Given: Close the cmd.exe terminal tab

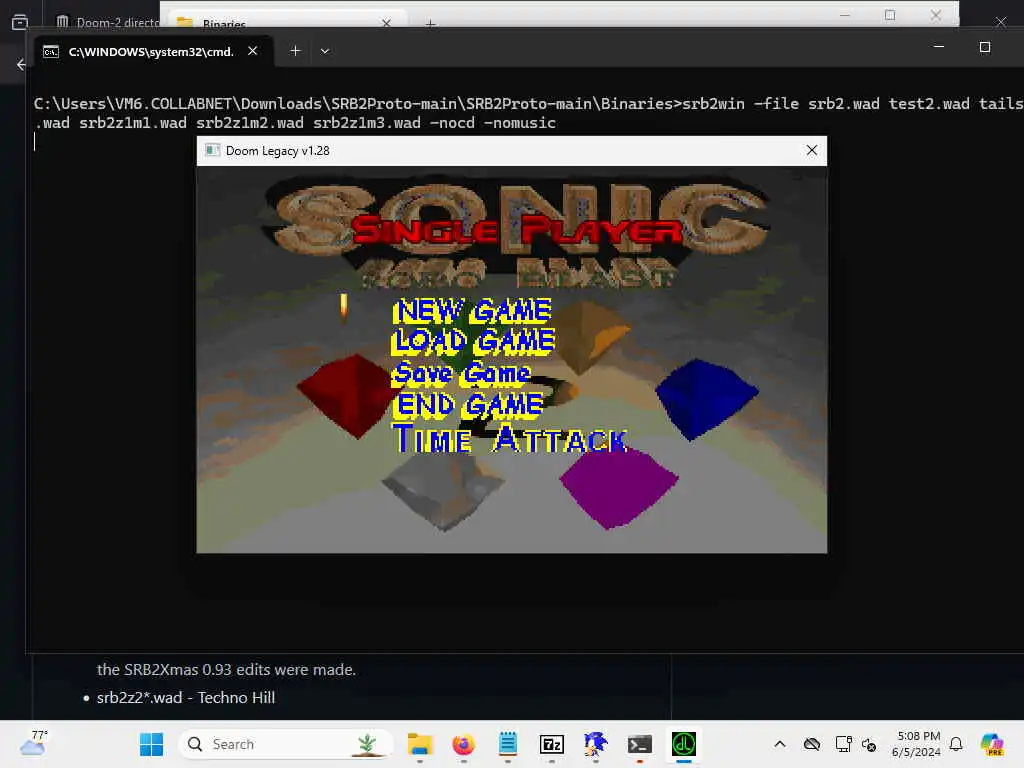Looking at the screenshot, I should click(253, 51).
